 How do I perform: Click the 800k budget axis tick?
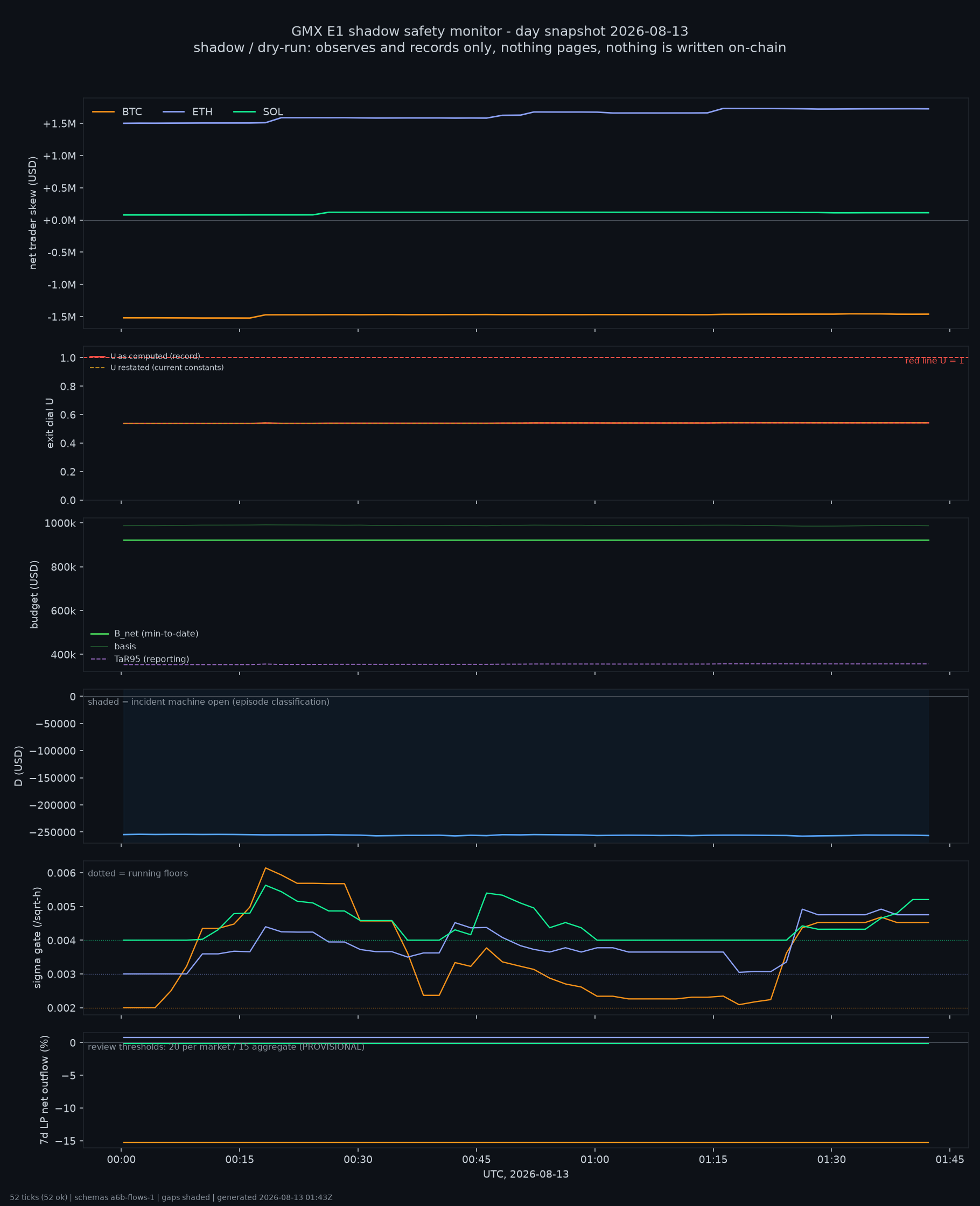tap(63, 567)
